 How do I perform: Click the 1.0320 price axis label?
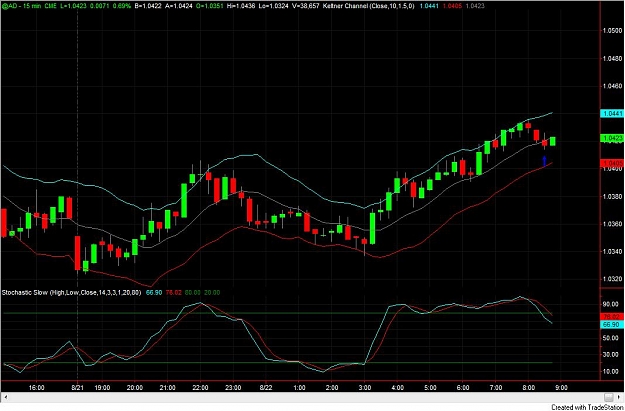click(x=612, y=279)
